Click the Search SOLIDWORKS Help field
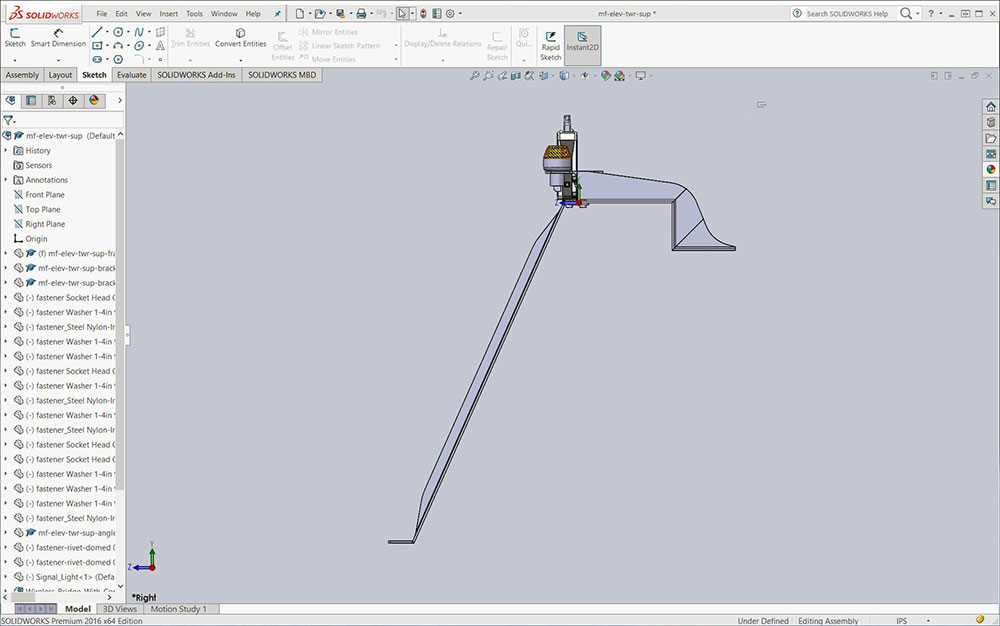Screen dimensions: 1000x626 [846, 14]
